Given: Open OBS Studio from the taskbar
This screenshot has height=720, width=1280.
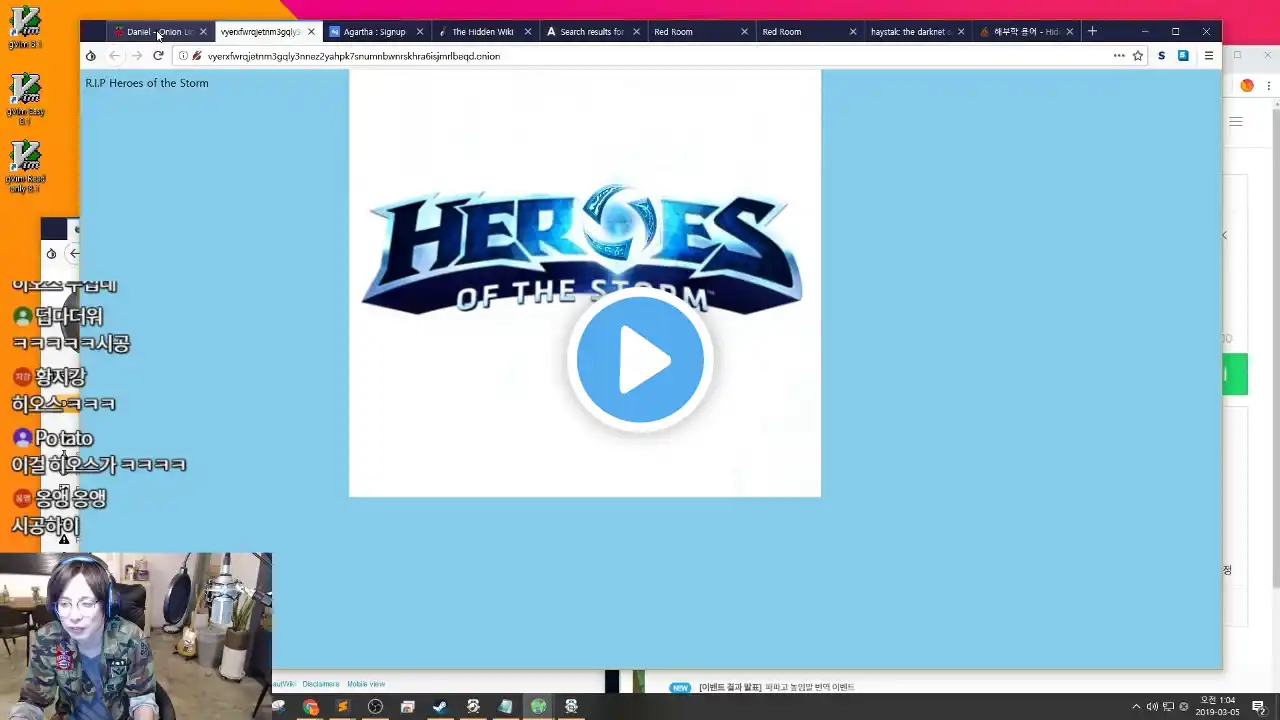Looking at the screenshot, I should pyautogui.click(x=375, y=707).
